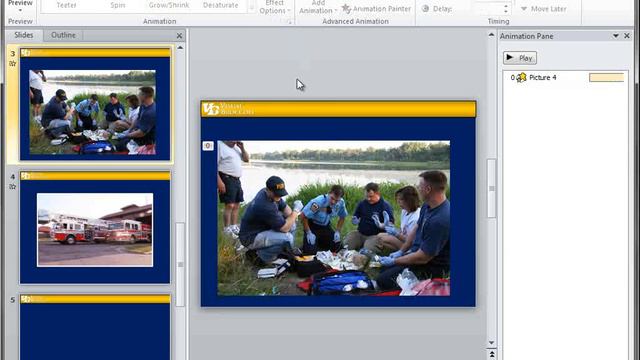
Task: Click the Previous Slide double-arrow button
Action: click(491, 354)
